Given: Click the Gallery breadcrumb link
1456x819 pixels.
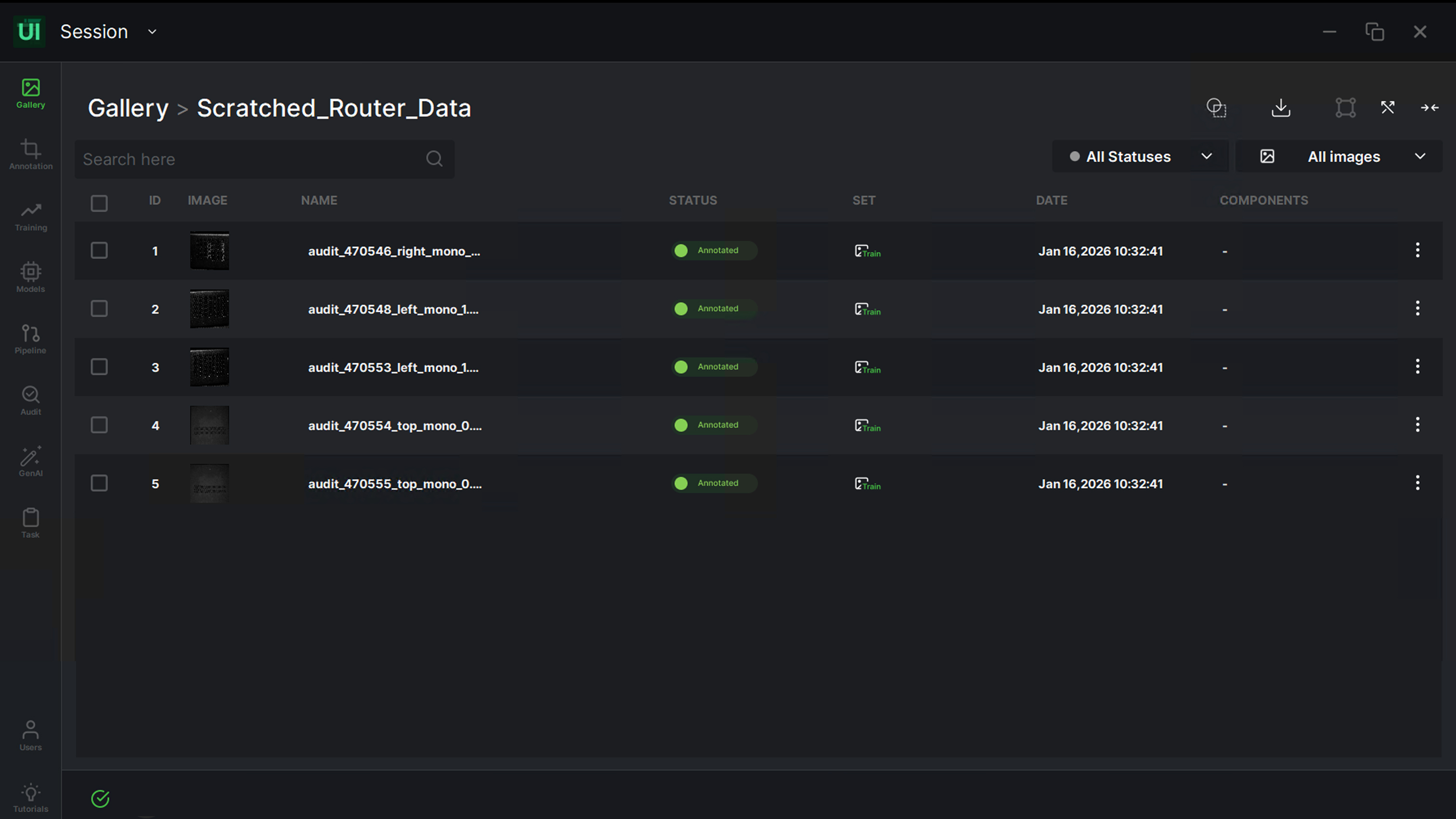Looking at the screenshot, I should [128, 108].
